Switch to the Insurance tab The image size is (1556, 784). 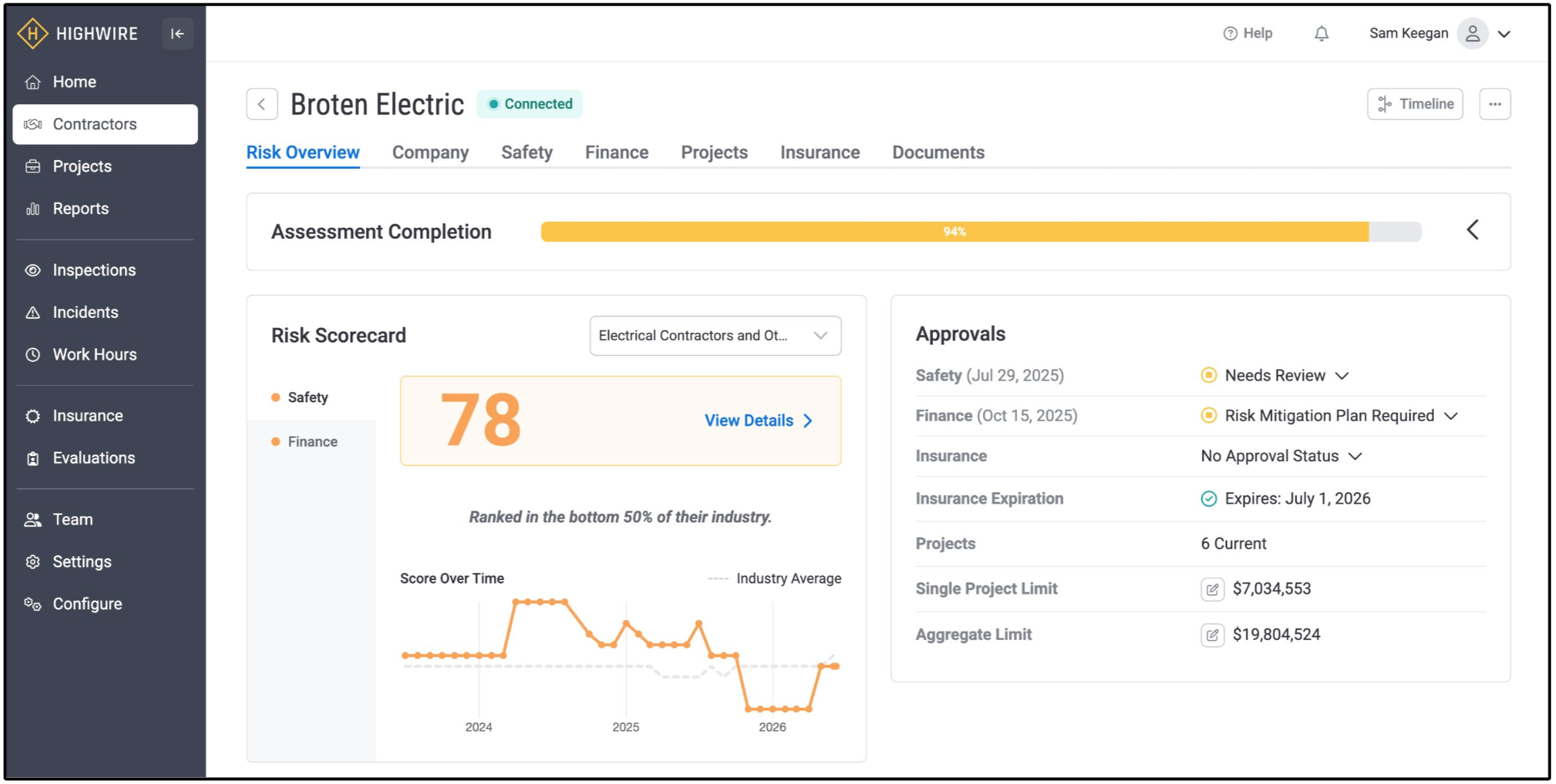pyautogui.click(x=819, y=152)
